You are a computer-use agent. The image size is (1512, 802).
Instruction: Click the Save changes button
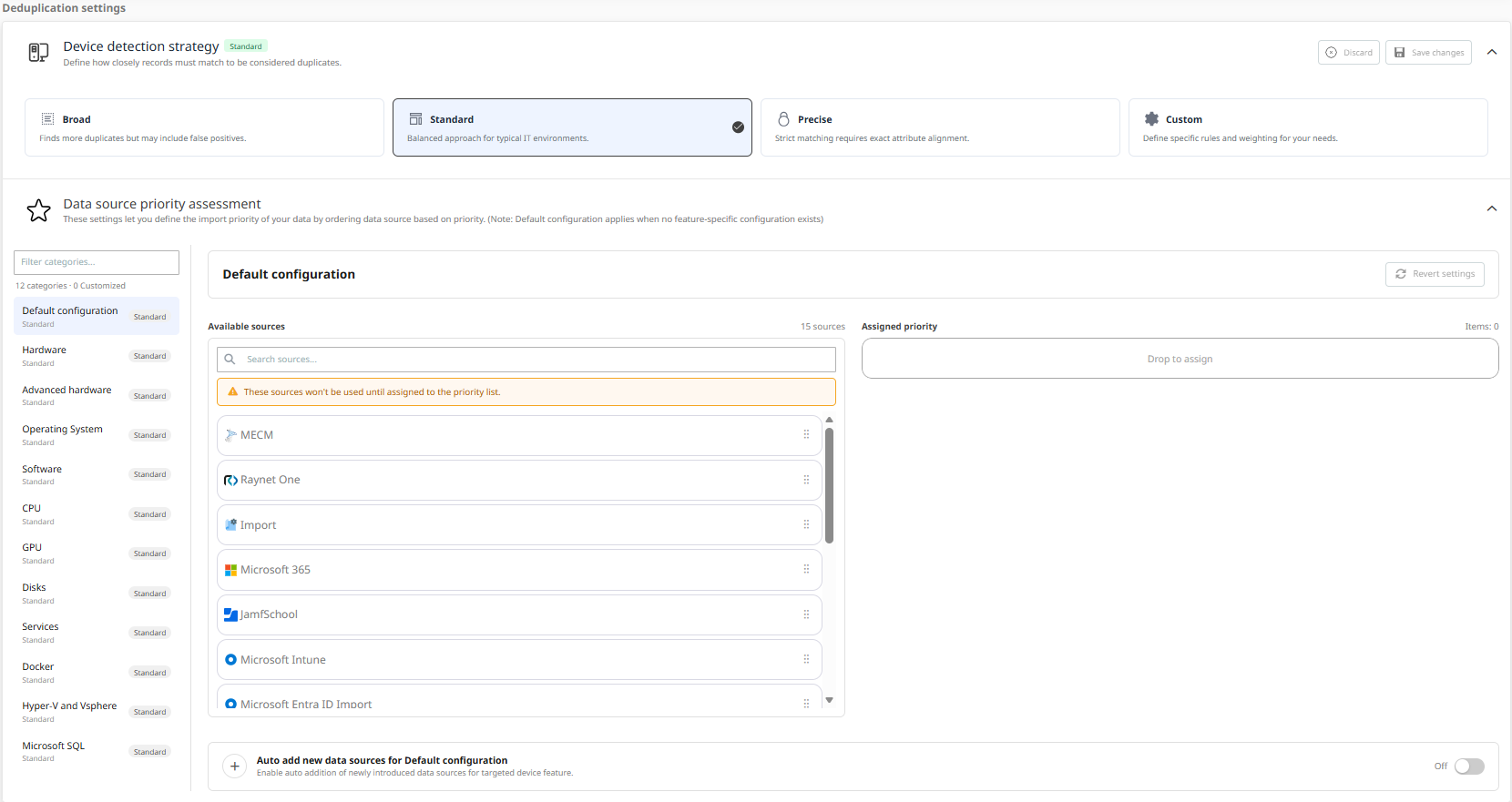[1428, 53]
